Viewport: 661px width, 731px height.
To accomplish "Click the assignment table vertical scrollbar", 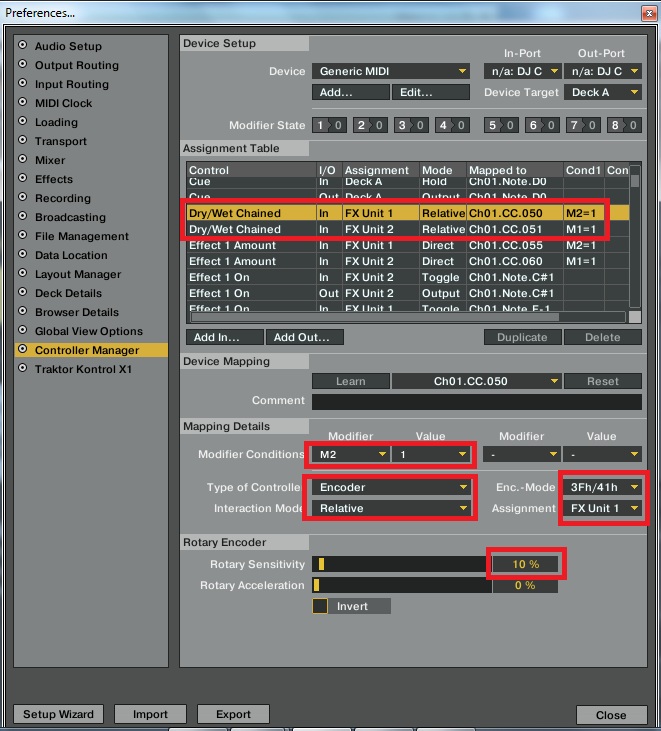I will (x=635, y=237).
